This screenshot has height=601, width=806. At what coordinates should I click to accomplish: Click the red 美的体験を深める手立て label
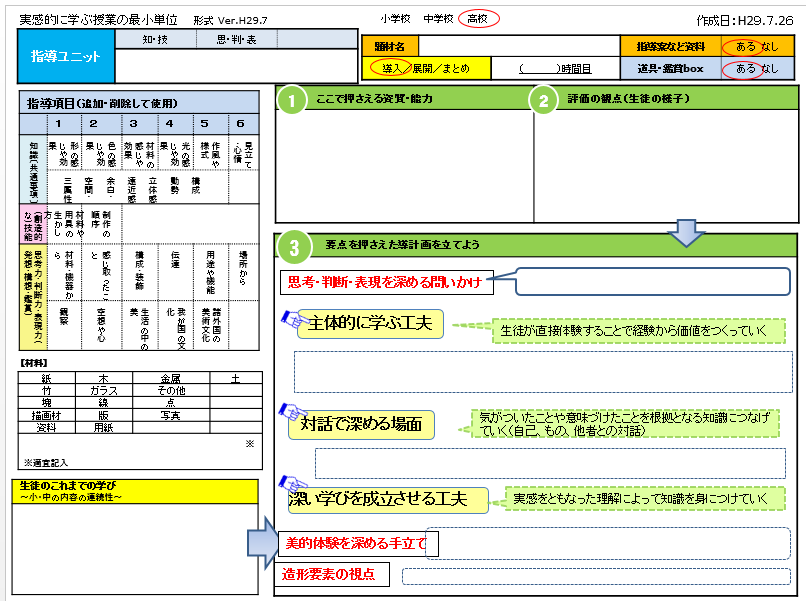(x=358, y=543)
